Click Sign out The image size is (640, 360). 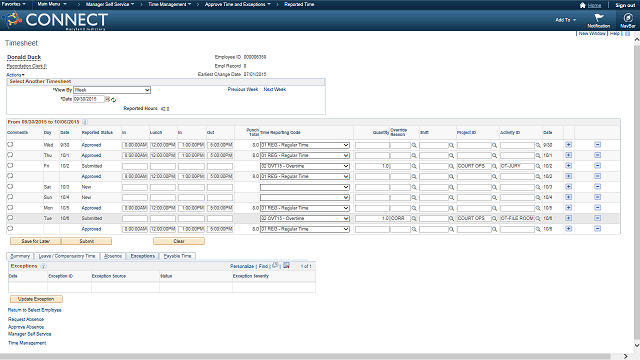(625, 5)
